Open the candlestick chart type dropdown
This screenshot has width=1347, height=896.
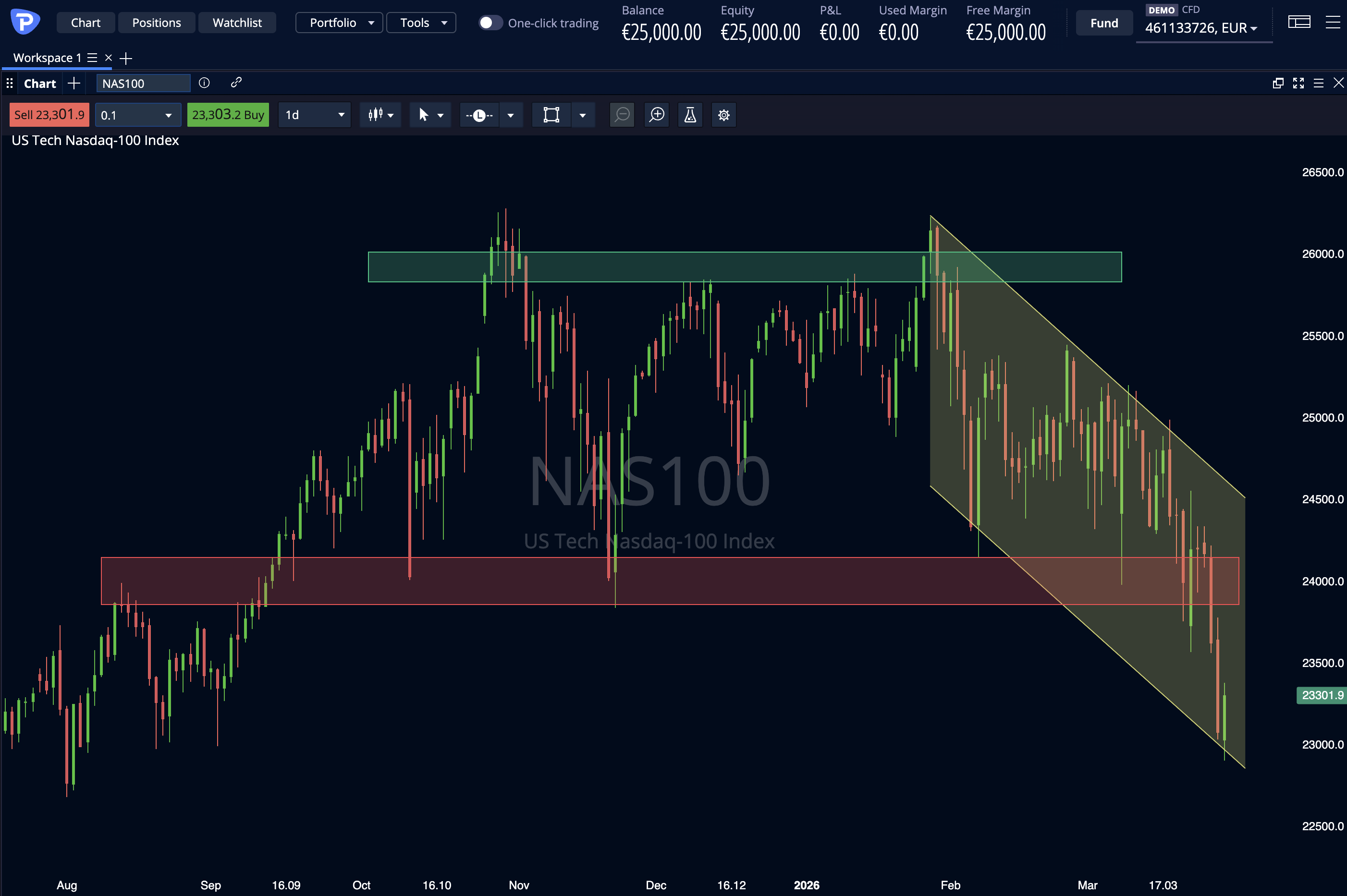380,114
